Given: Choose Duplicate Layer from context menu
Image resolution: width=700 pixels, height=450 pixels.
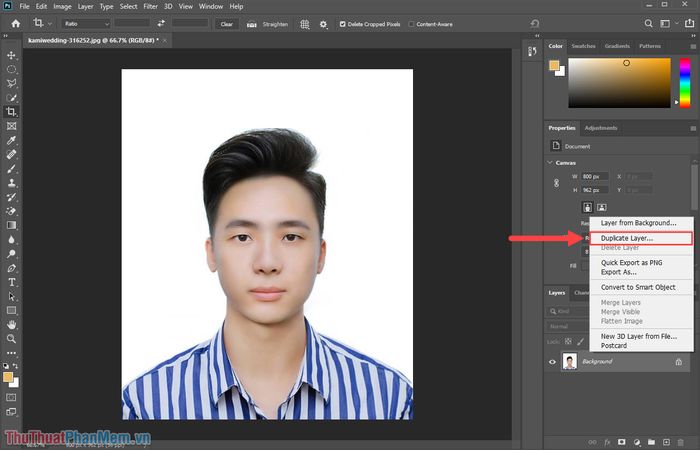Looking at the screenshot, I should 641,238.
